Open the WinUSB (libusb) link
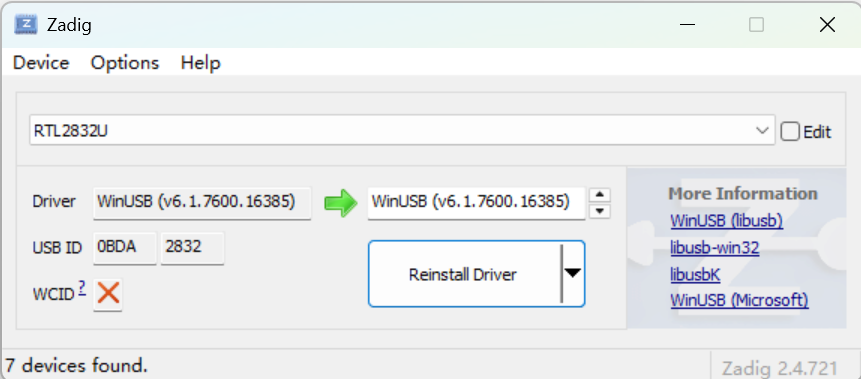Viewport: 861px width, 379px height. [x=726, y=221]
